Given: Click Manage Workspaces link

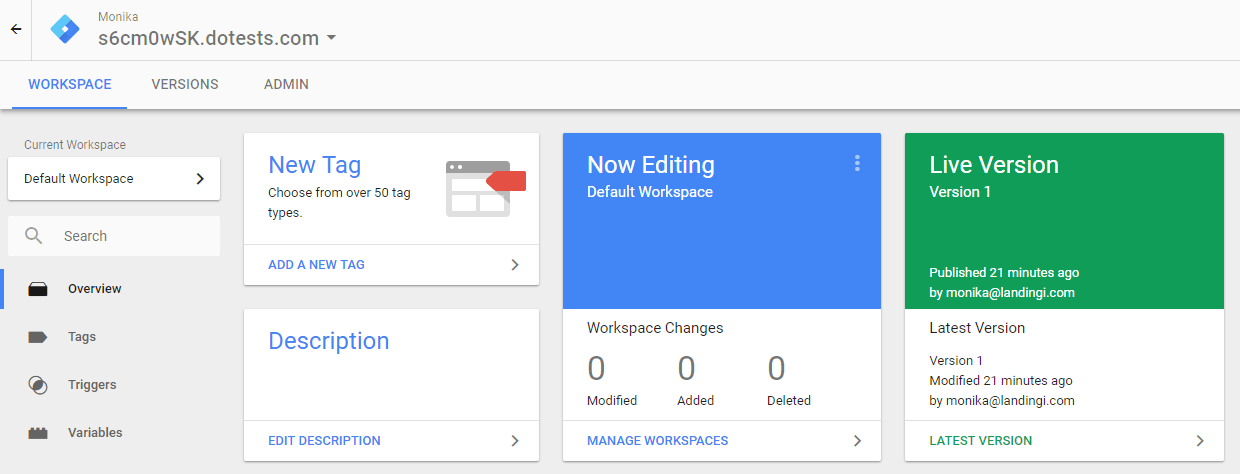Looking at the screenshot, I should (657, 440).
